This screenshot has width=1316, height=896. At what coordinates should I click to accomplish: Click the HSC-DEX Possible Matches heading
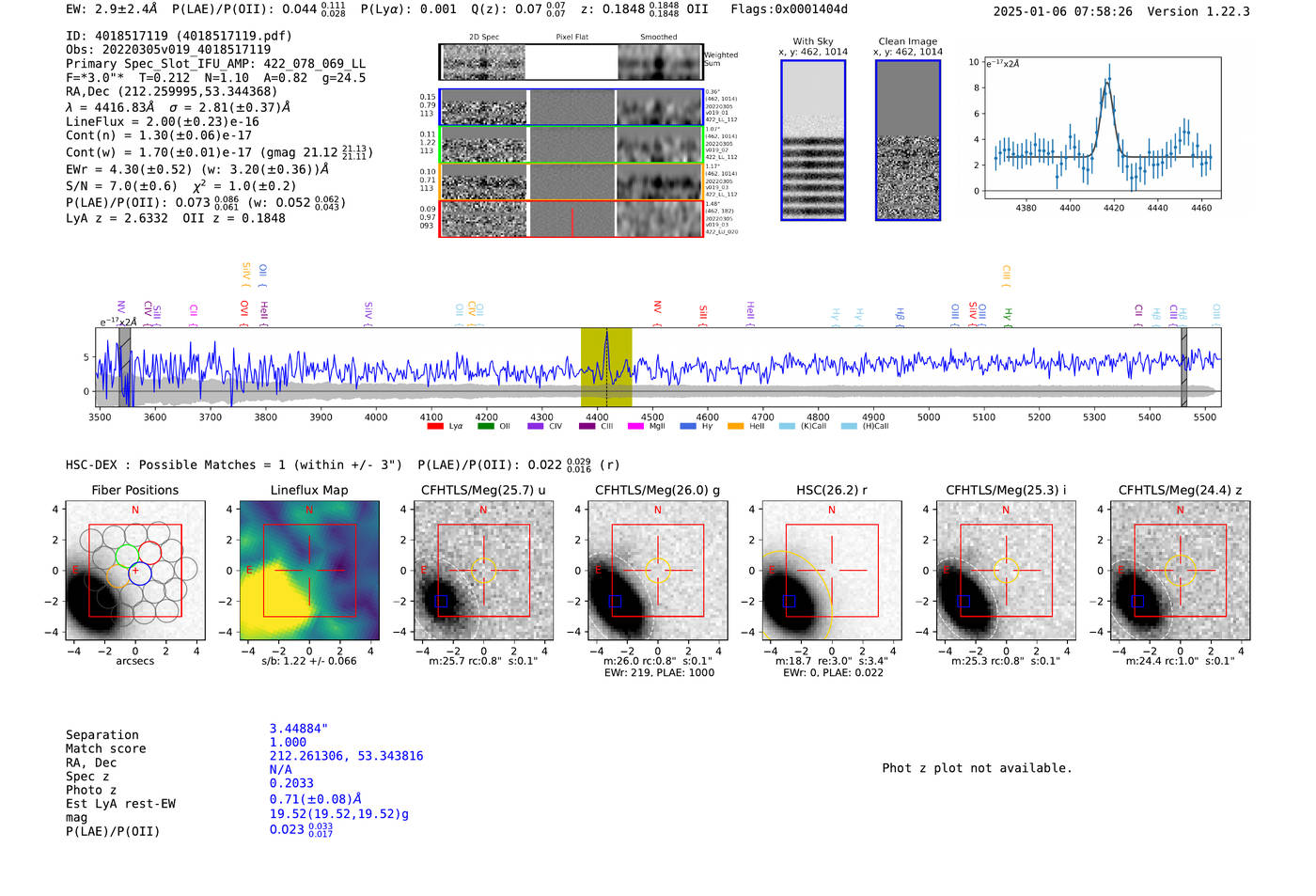234,465
